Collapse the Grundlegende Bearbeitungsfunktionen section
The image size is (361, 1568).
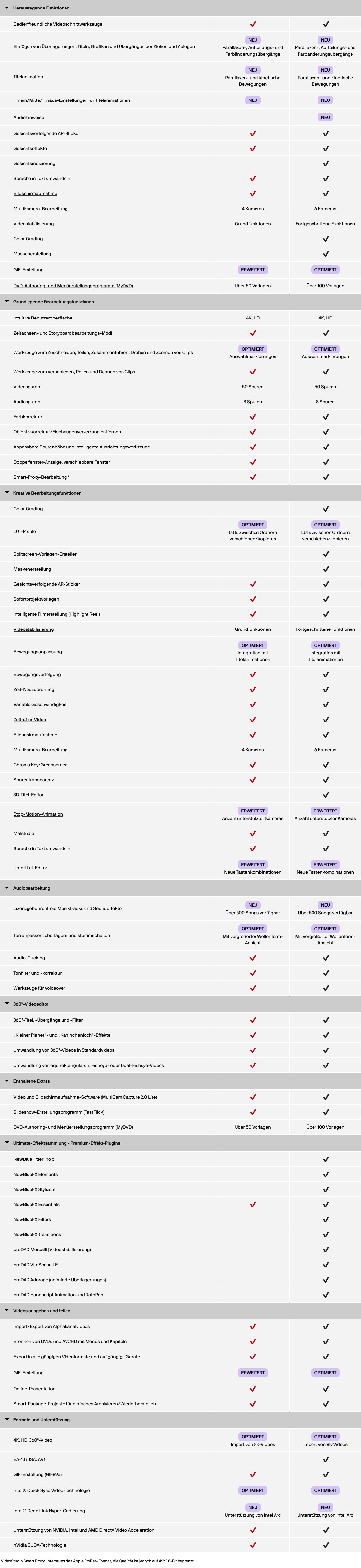[7, 302]
